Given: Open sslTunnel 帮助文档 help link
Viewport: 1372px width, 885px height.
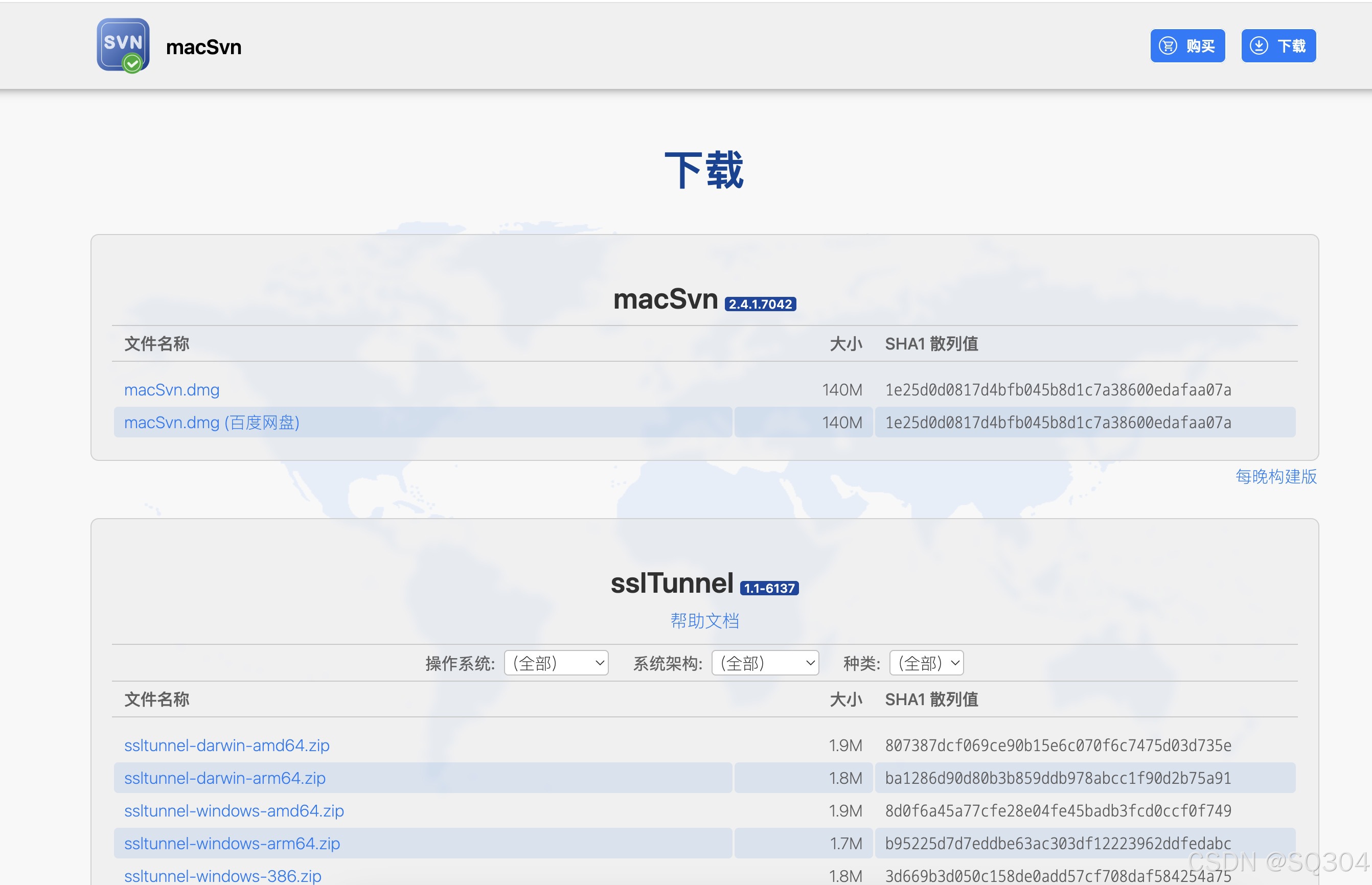Looking at the screenshot, I should pos(704,621).
